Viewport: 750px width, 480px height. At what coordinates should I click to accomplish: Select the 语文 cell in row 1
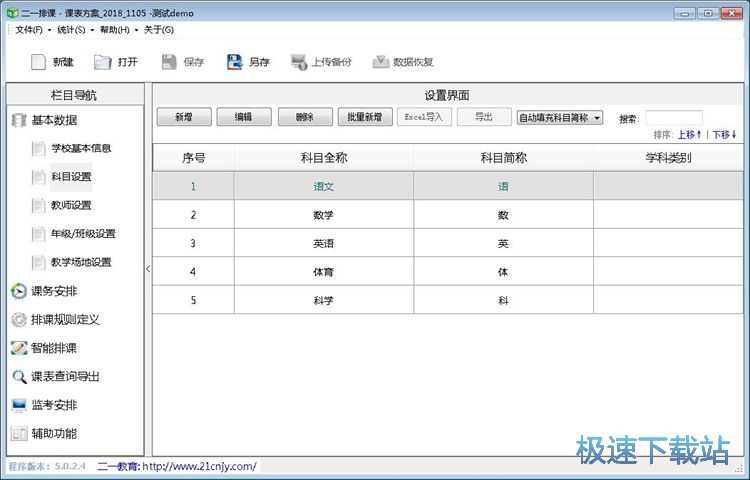point(324,186)
